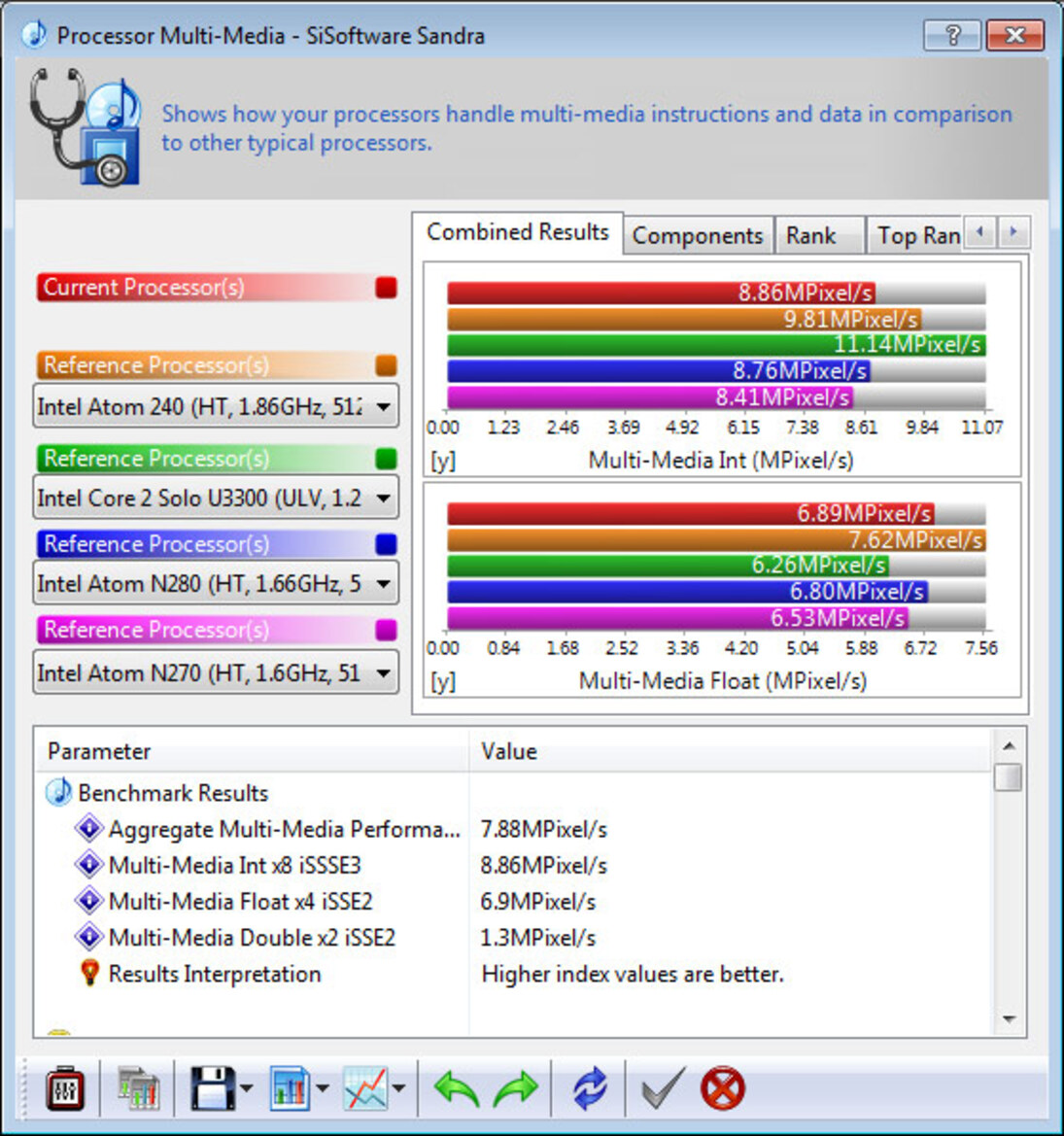Open the save icon dropdown arrow
Screen dimensions: 1064x1136
coord(246,1088)
